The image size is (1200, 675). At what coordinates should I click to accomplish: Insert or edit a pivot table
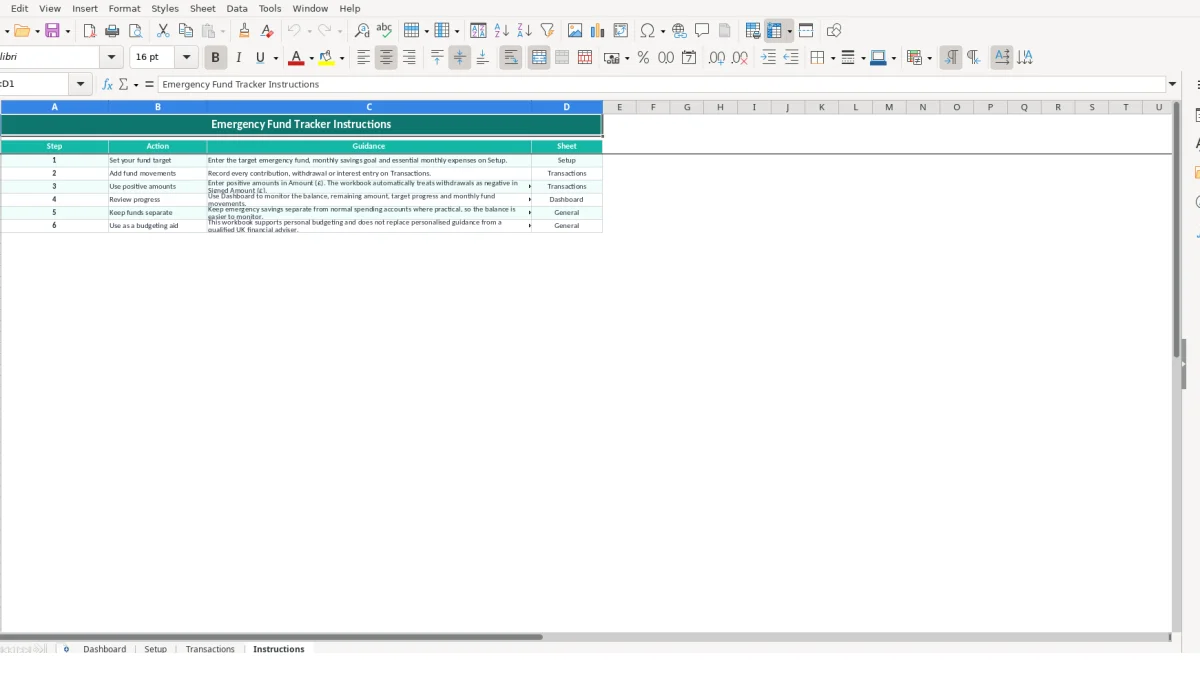[x=621, y=31]
